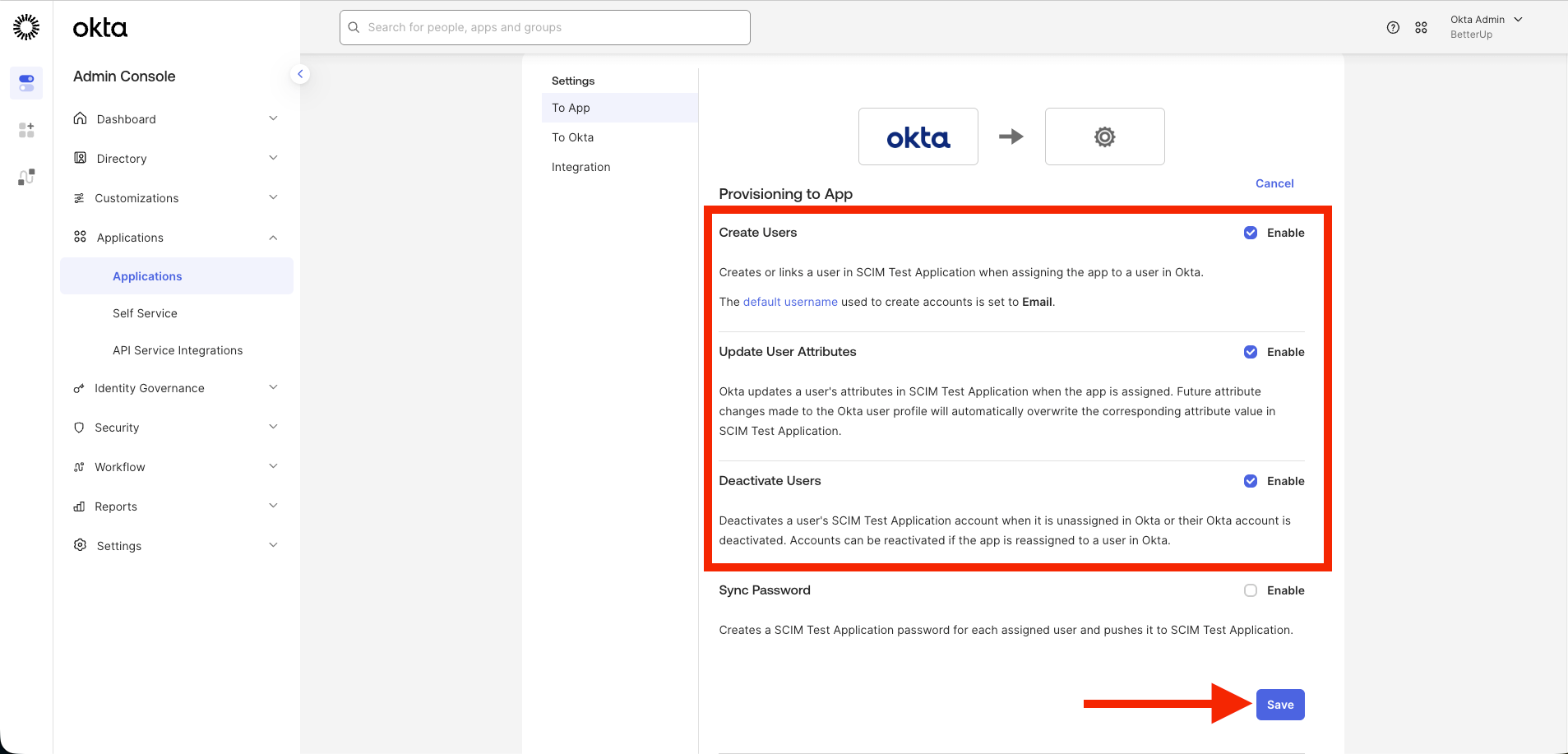Open the admin console toggle icon in rail

(26, 83)
